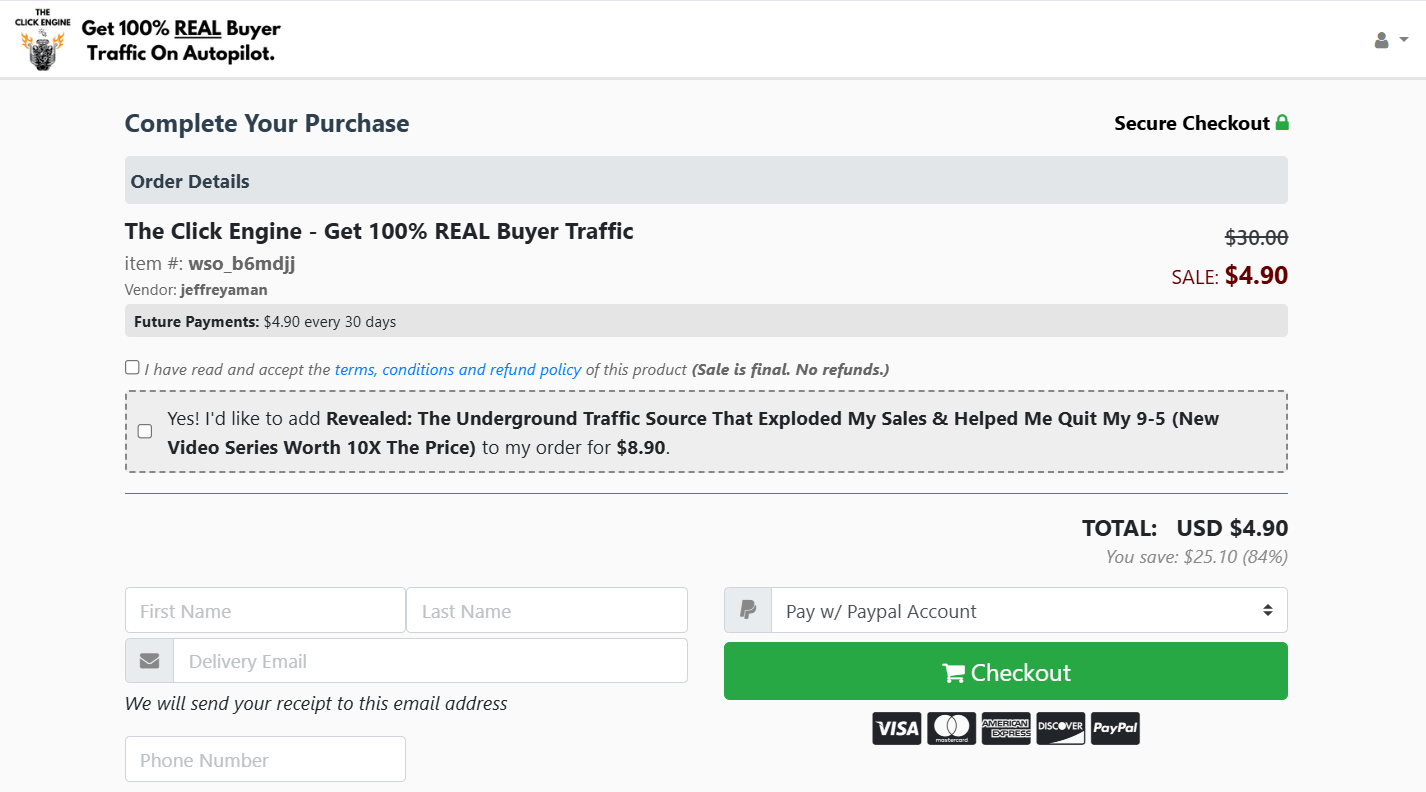Click the user account icon top right
Viewport: 1426px width, 792px height.
coord(1381,39)
